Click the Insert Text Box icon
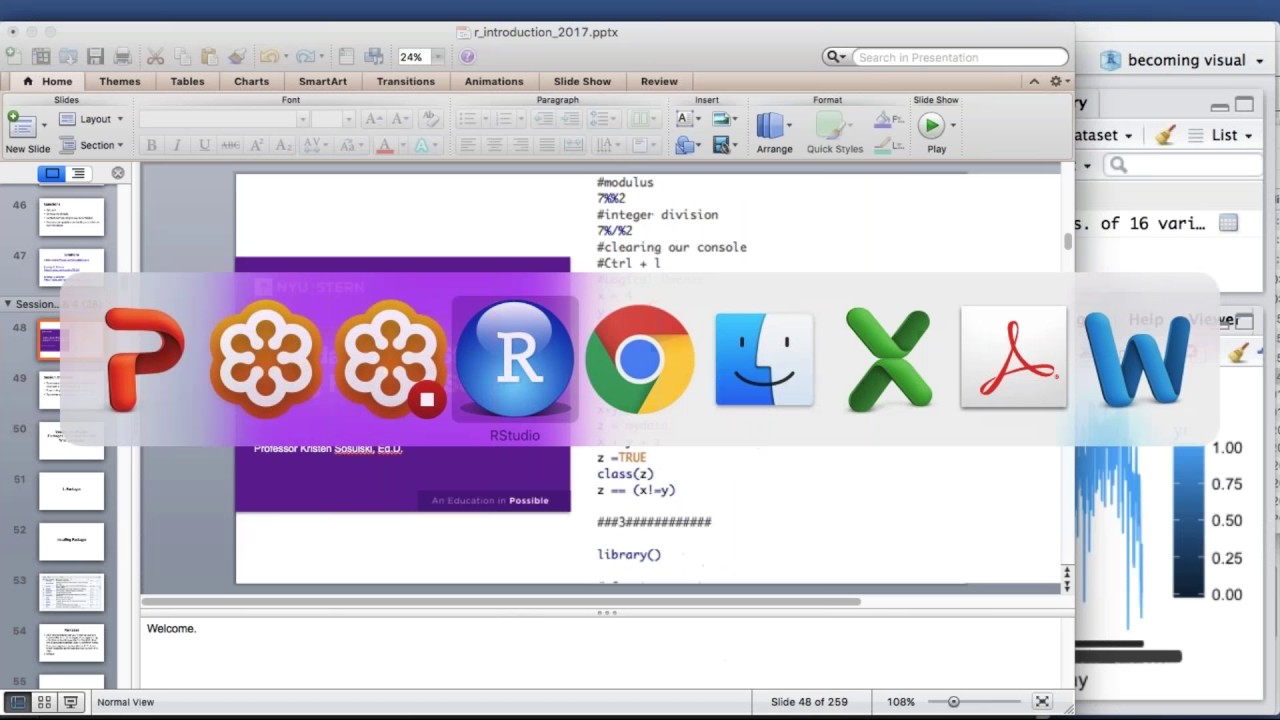1280x720 pixels. 685,119
